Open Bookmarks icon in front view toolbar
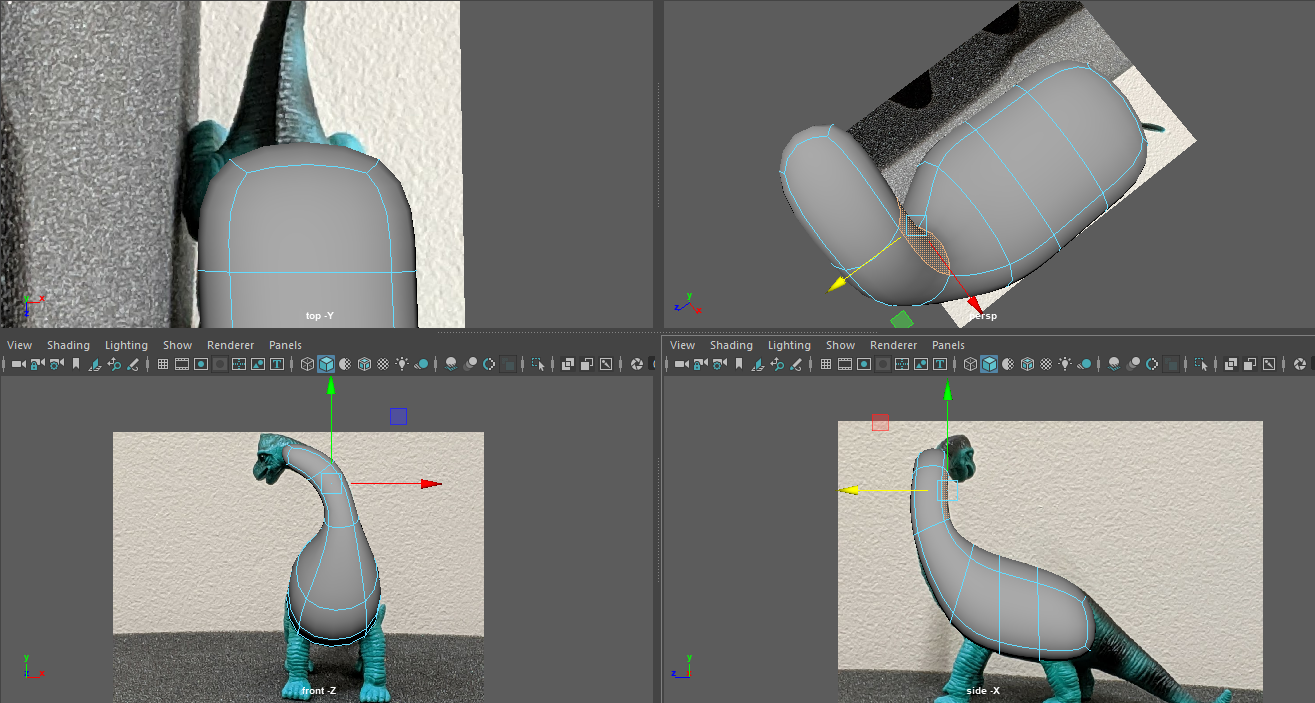 coord(75,364)
